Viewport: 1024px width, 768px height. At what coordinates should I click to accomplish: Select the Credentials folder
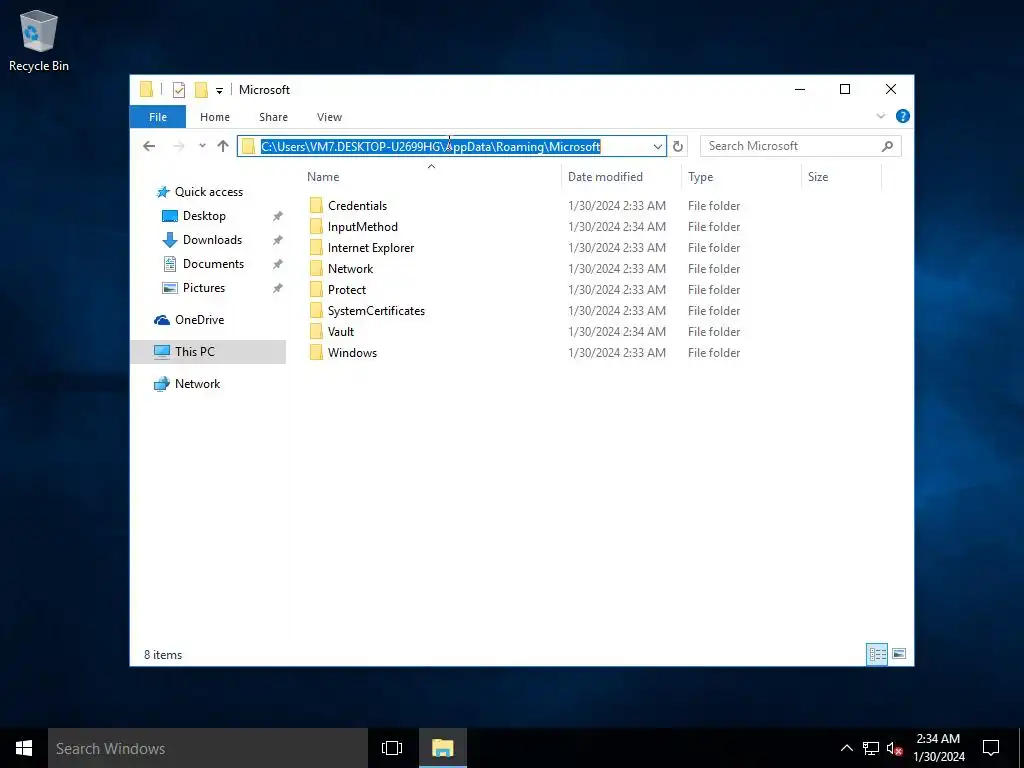(357, 206)
